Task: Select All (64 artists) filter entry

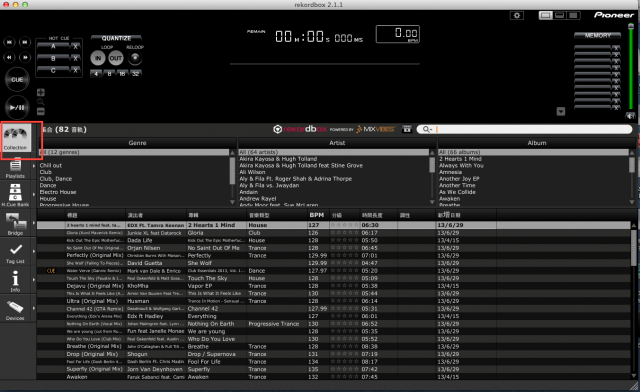Action: (x=333, y=152)
